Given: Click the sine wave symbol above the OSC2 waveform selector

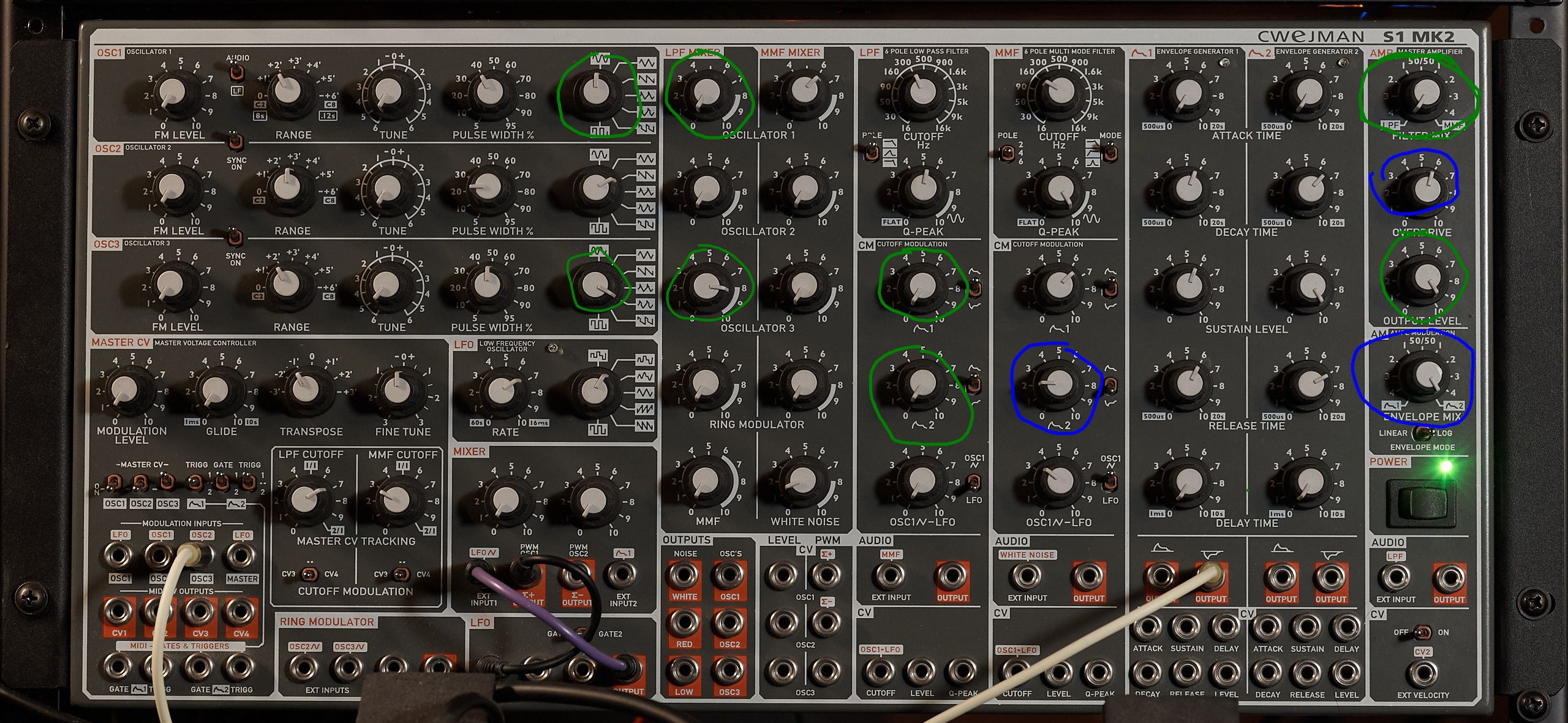Looking at the screenshot, I should pyautogui.click(x=600, y=155).
